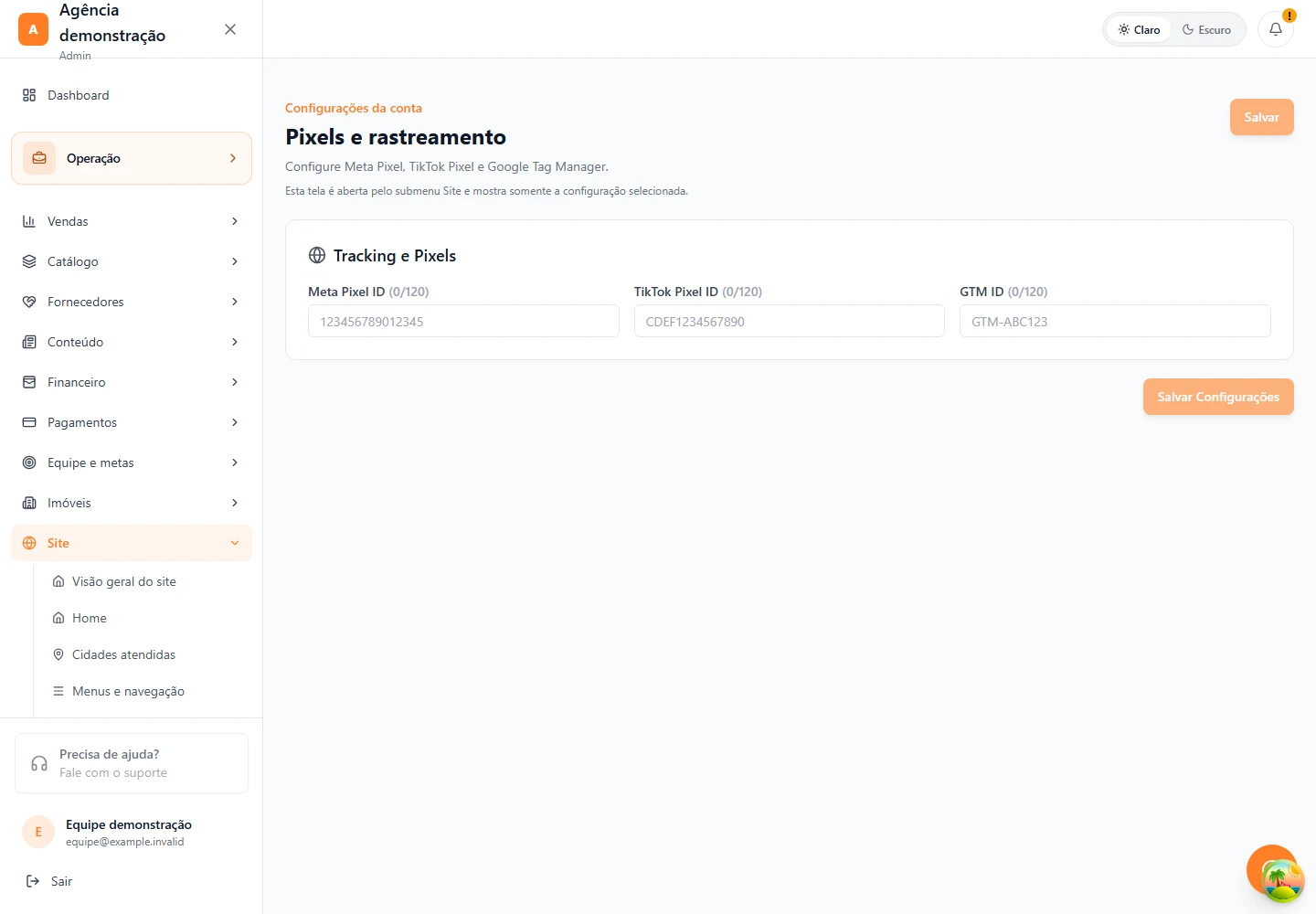Click the Equipe e metas target icon
The width and height of the screenshot is (1316, 914).
tap(29, 462)
